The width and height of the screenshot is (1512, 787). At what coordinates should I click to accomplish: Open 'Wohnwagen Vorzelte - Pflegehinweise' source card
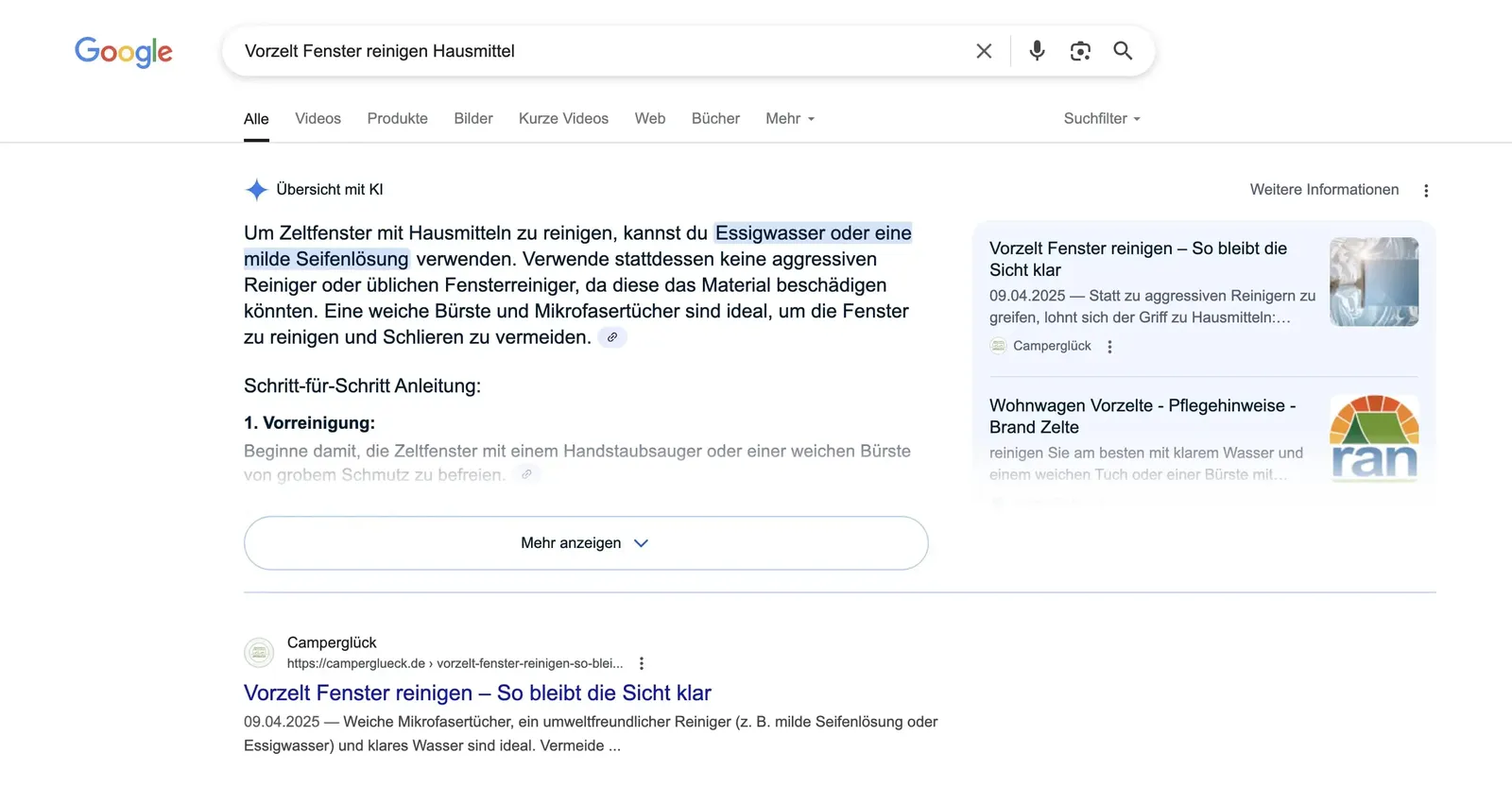tap(1143, 417)
